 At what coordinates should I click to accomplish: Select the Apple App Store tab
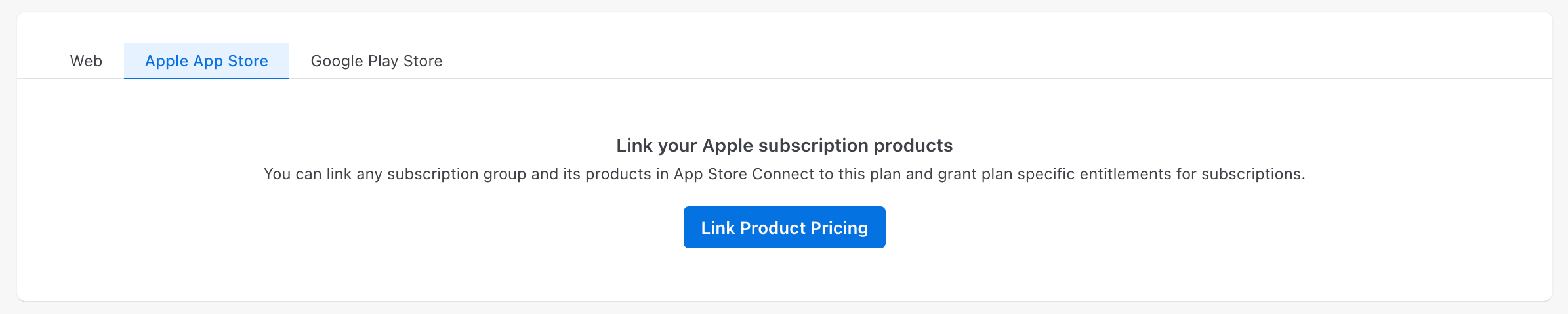click(206, 61)
